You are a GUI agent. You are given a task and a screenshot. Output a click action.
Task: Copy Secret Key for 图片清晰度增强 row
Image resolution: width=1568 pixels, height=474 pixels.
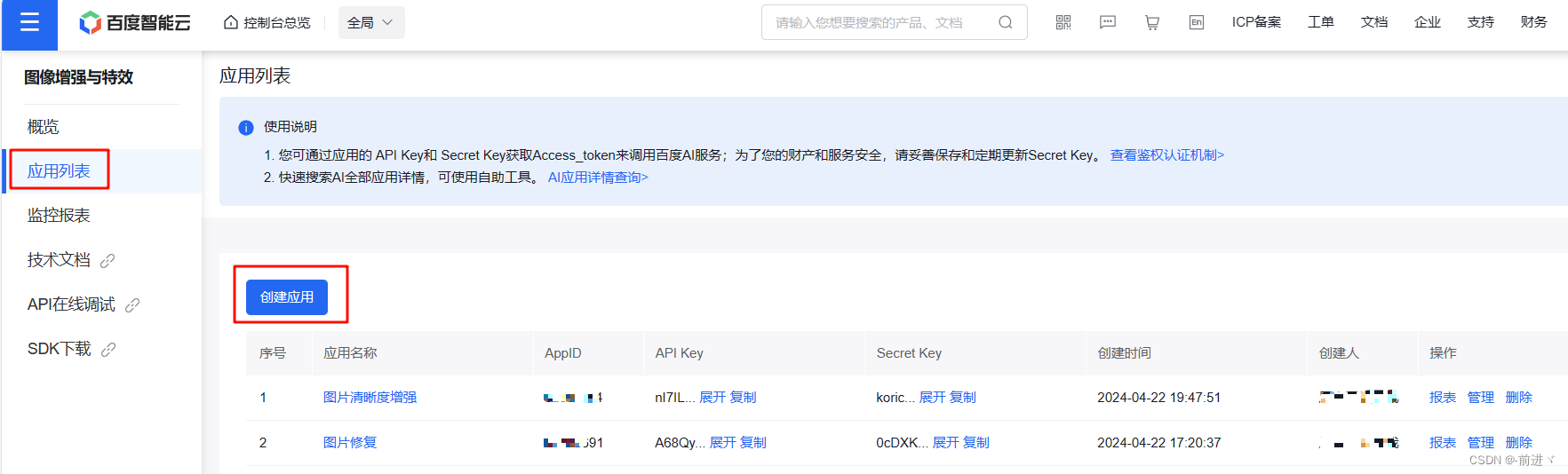click(x=963, y=398)
